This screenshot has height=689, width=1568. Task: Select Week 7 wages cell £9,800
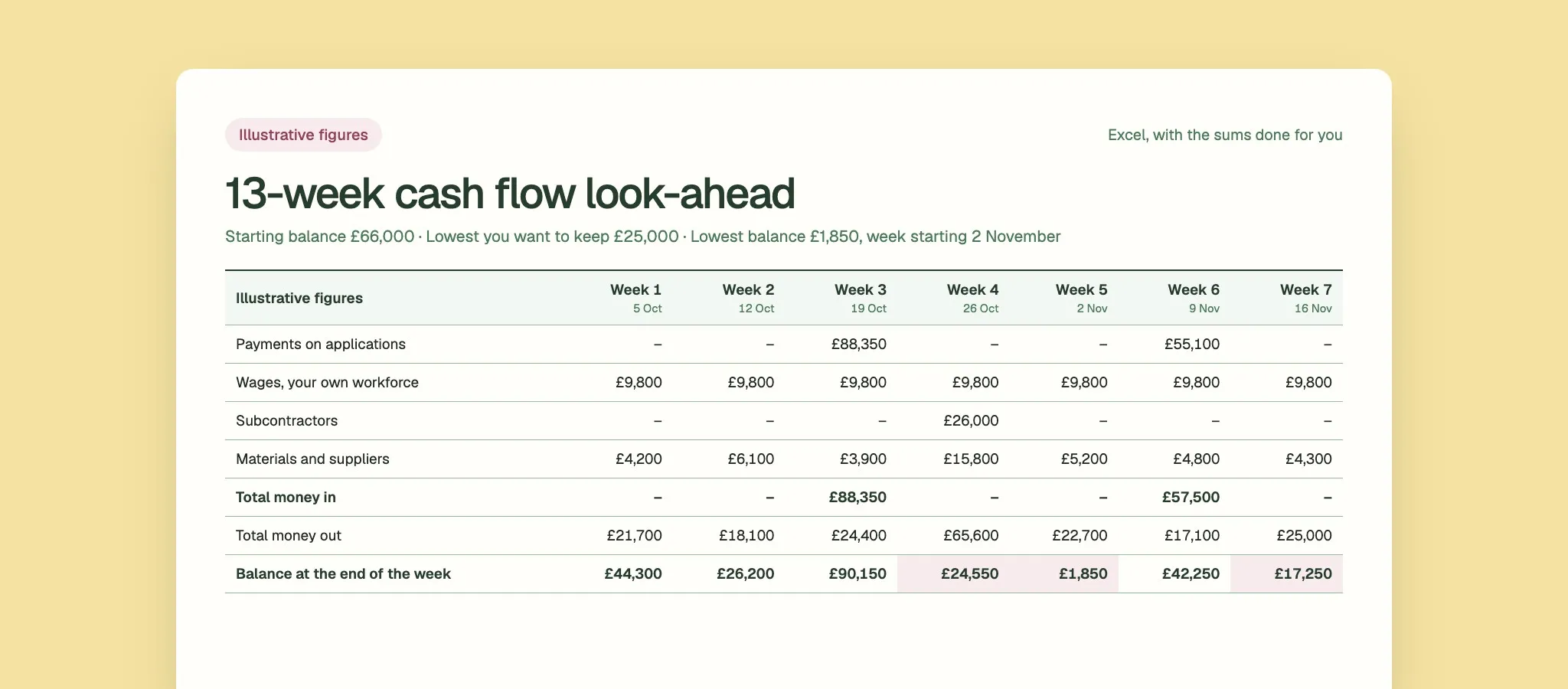coord(1287,383)
